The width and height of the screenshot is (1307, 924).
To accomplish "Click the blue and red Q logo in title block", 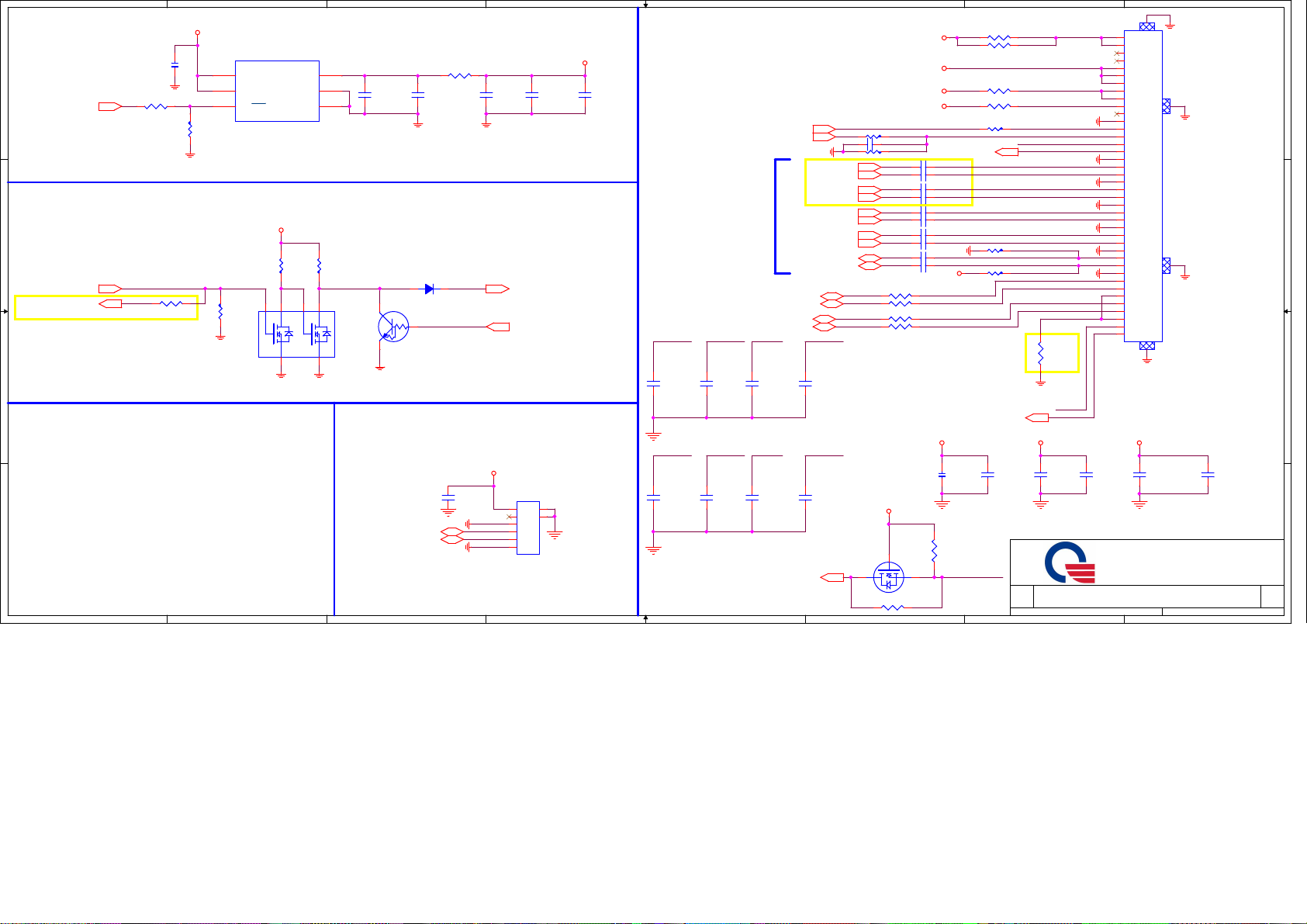I will (x=1070, y=563).
